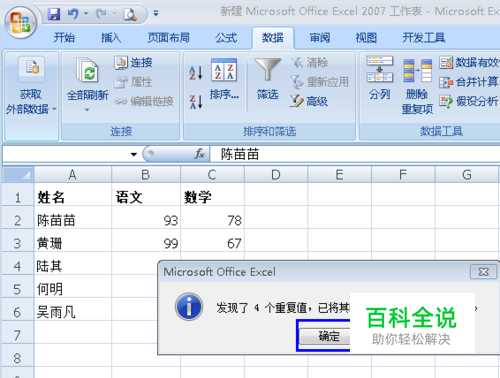
Task: Open Print Preview from quick access toolbar
Action: 130,14
